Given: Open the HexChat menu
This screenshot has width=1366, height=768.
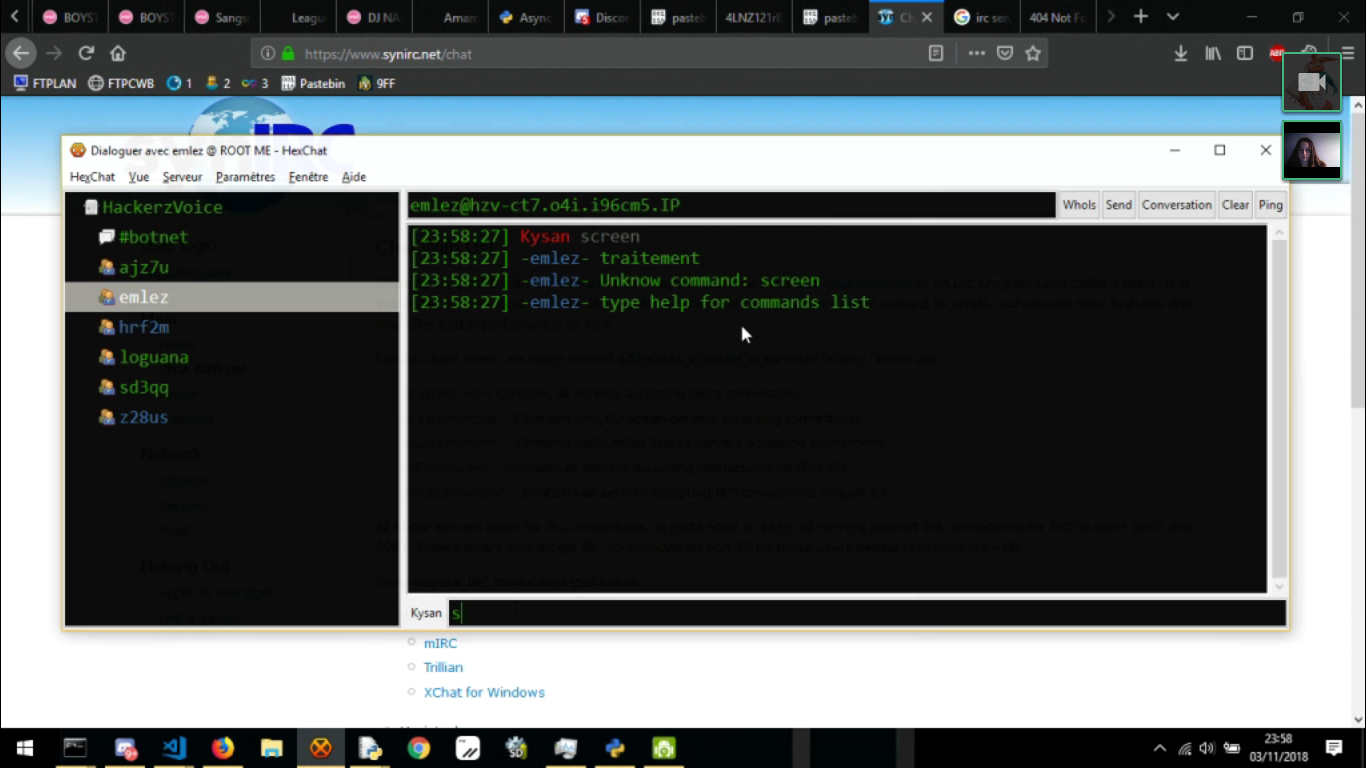Looking at the screenshot, I should (92, 177).
